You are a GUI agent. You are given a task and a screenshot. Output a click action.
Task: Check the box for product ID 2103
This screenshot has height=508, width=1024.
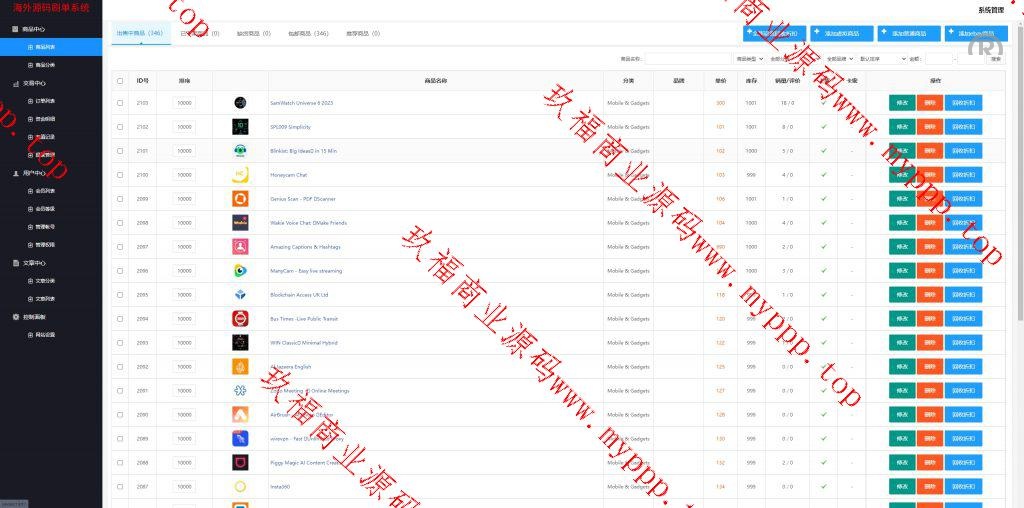pyautogui.click(x=120, y=103)
